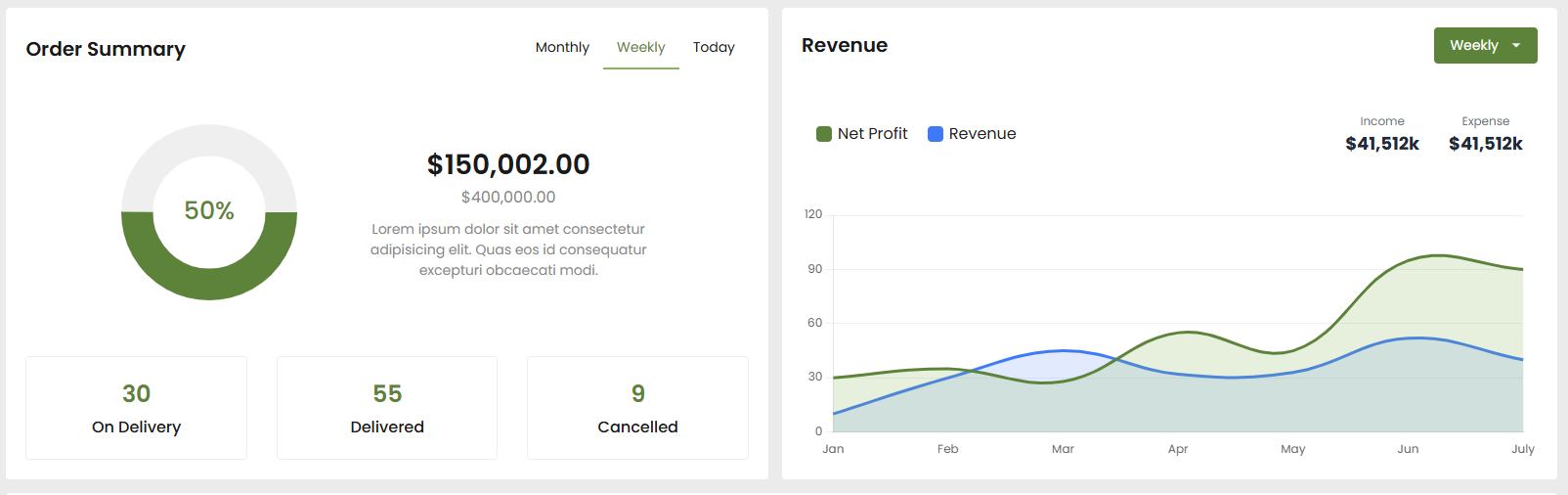Click the gray segment of the donut
Image resolution: width=1568 pixels, height=495 pixels.
209,140
